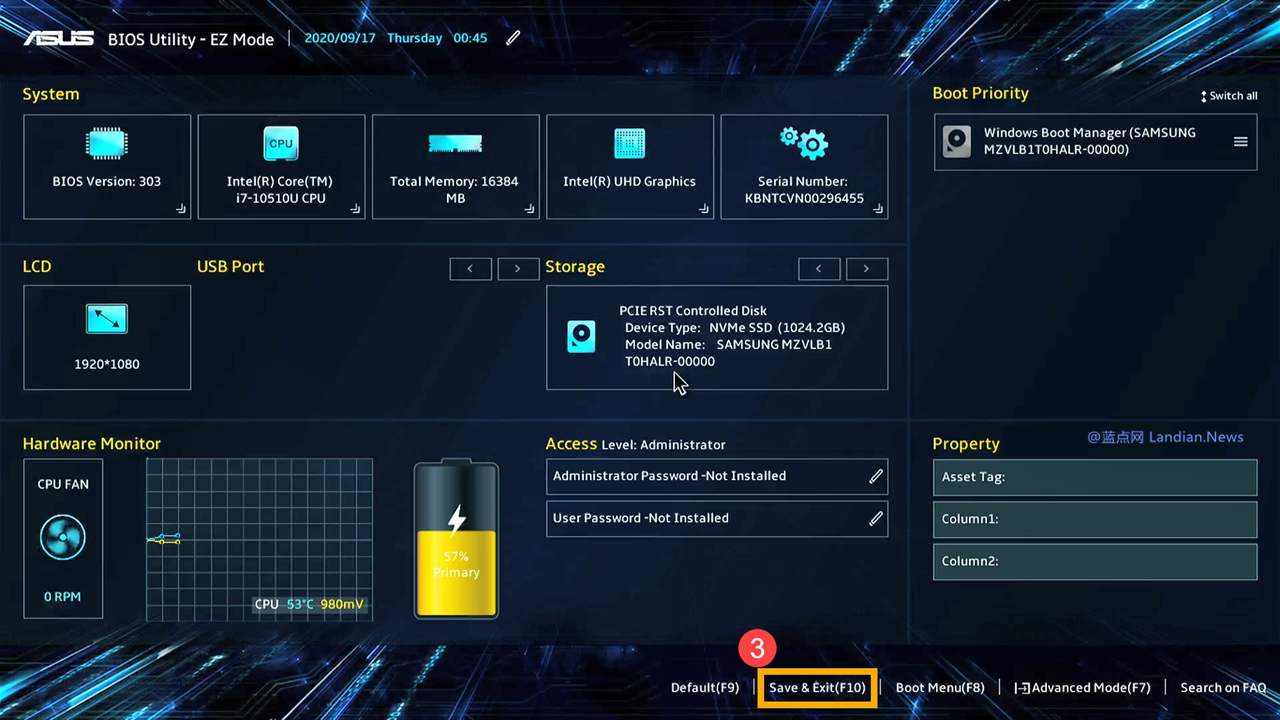1280x720 pixels.
Task: Click the date 2020/09/17
Action: click(339, 38)
